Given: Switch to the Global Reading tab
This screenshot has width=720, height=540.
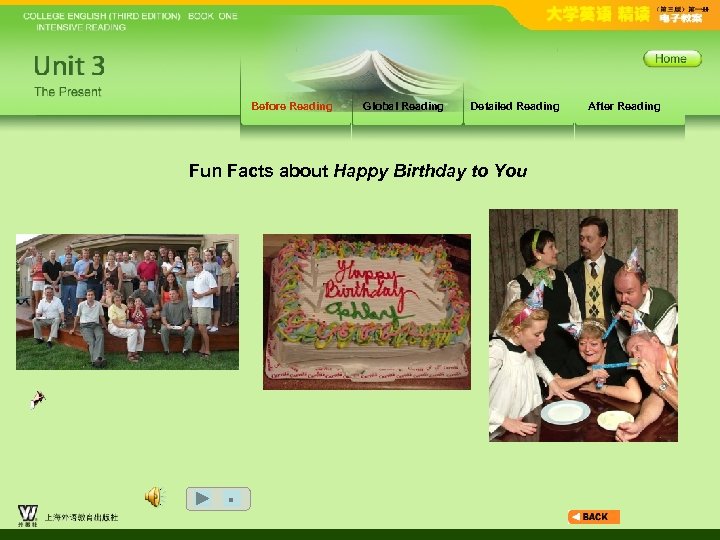Looking at the screenshot, I should click(x=403, y=107).
